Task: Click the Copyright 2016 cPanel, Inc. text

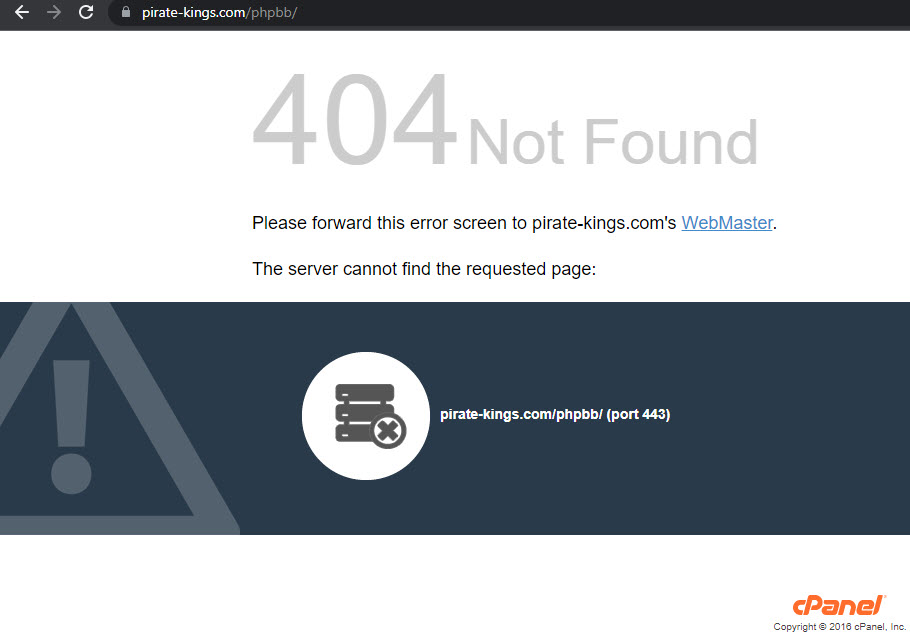Action: [839, 627]
